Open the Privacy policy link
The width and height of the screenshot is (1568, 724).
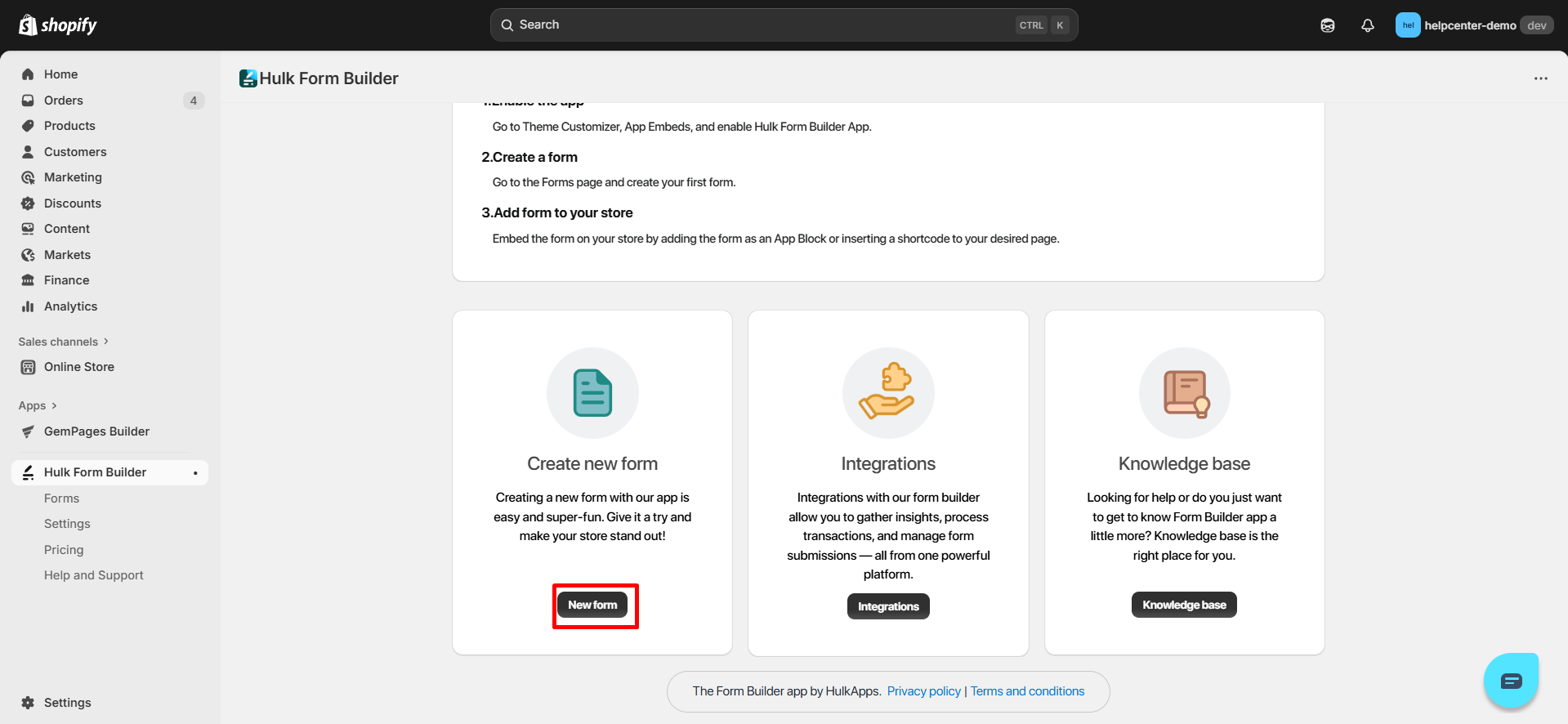tap(924, 691)
